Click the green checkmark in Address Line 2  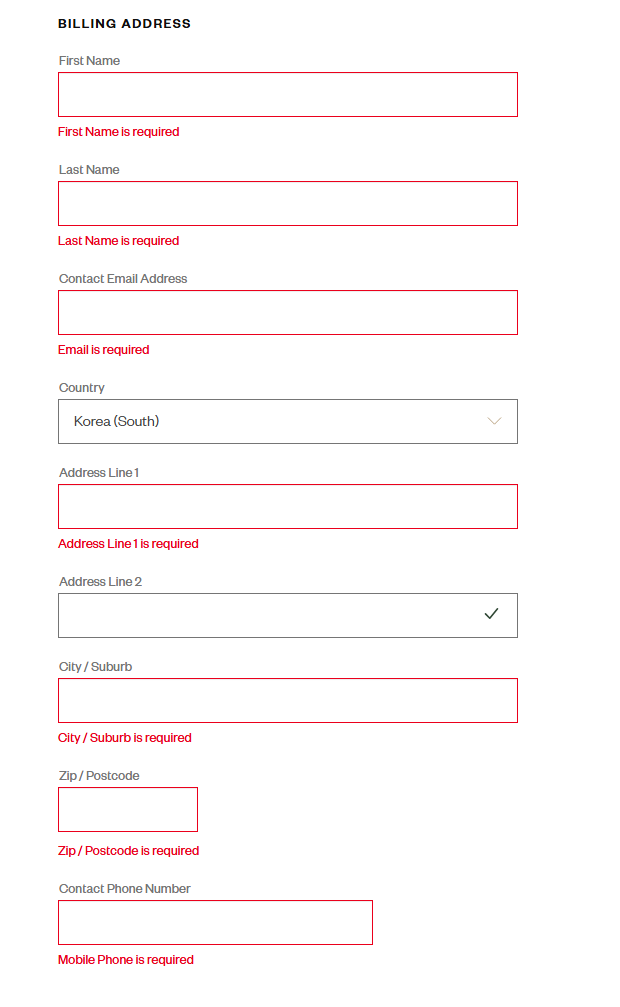(491, 614)
